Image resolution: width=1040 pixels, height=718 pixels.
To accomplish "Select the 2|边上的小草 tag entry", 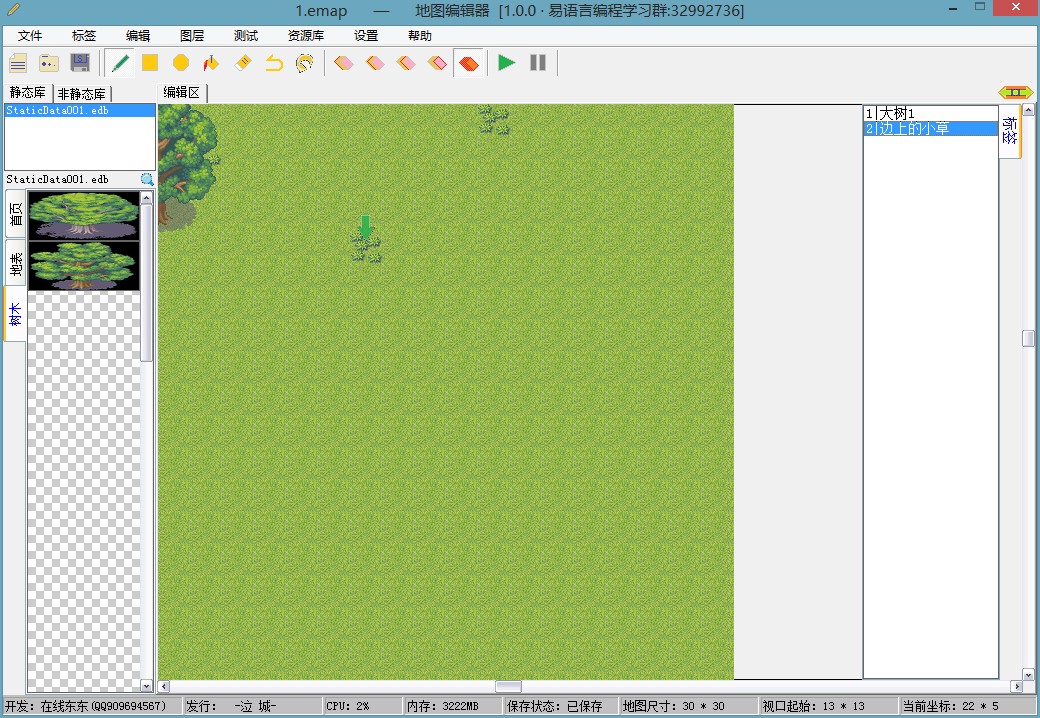I will (931, 129).
